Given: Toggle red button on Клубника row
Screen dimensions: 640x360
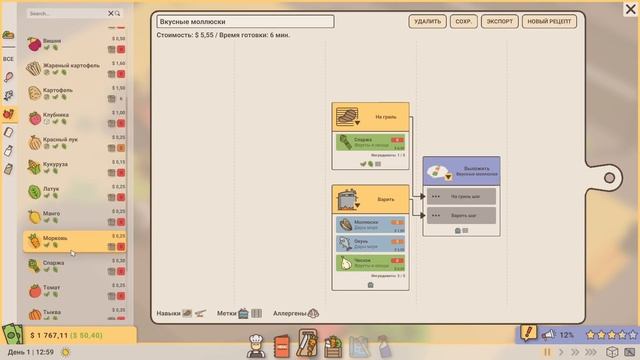Looking at the screenshot, I should coord(121,123).
